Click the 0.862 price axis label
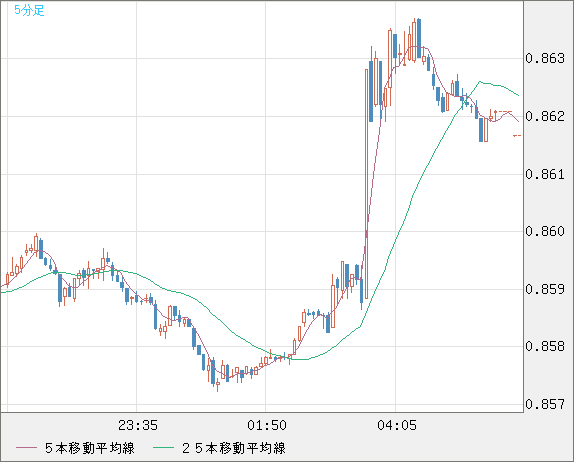574x462 pixels. coord(545,116)
